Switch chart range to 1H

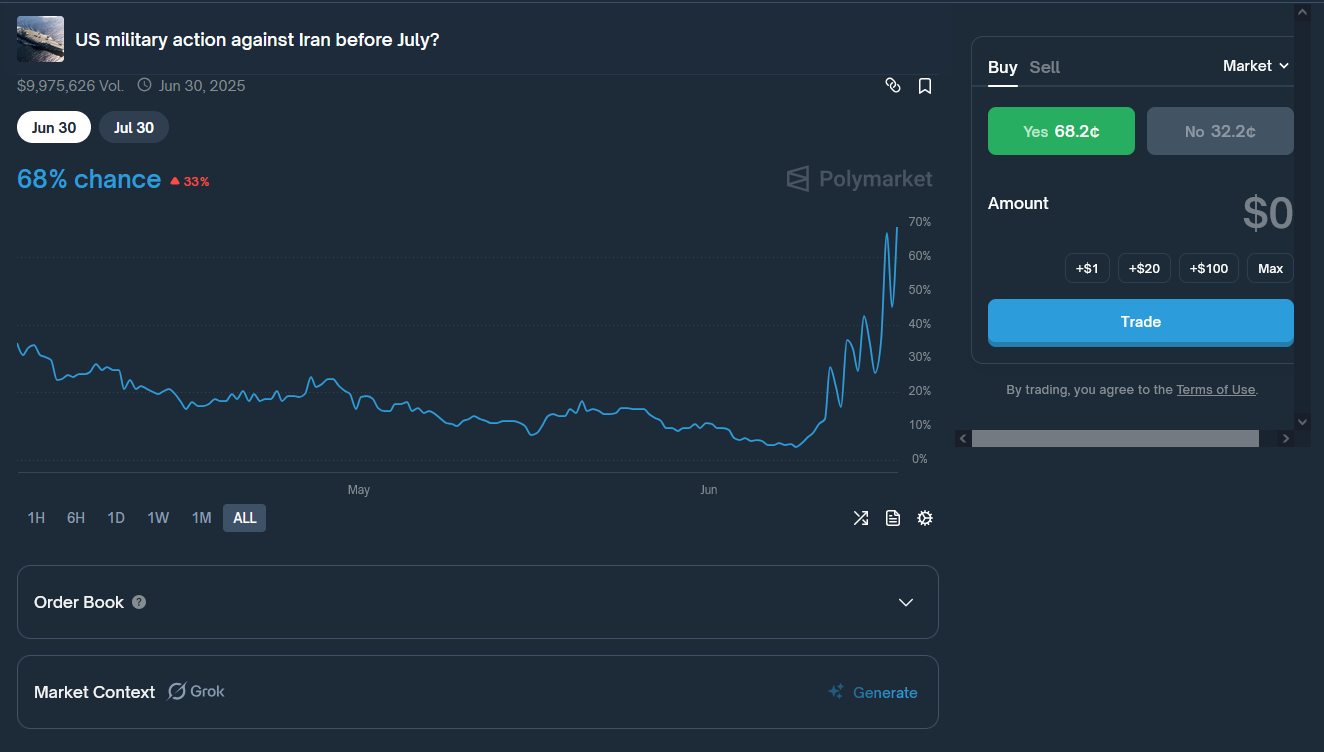click(x=36, y=517)
